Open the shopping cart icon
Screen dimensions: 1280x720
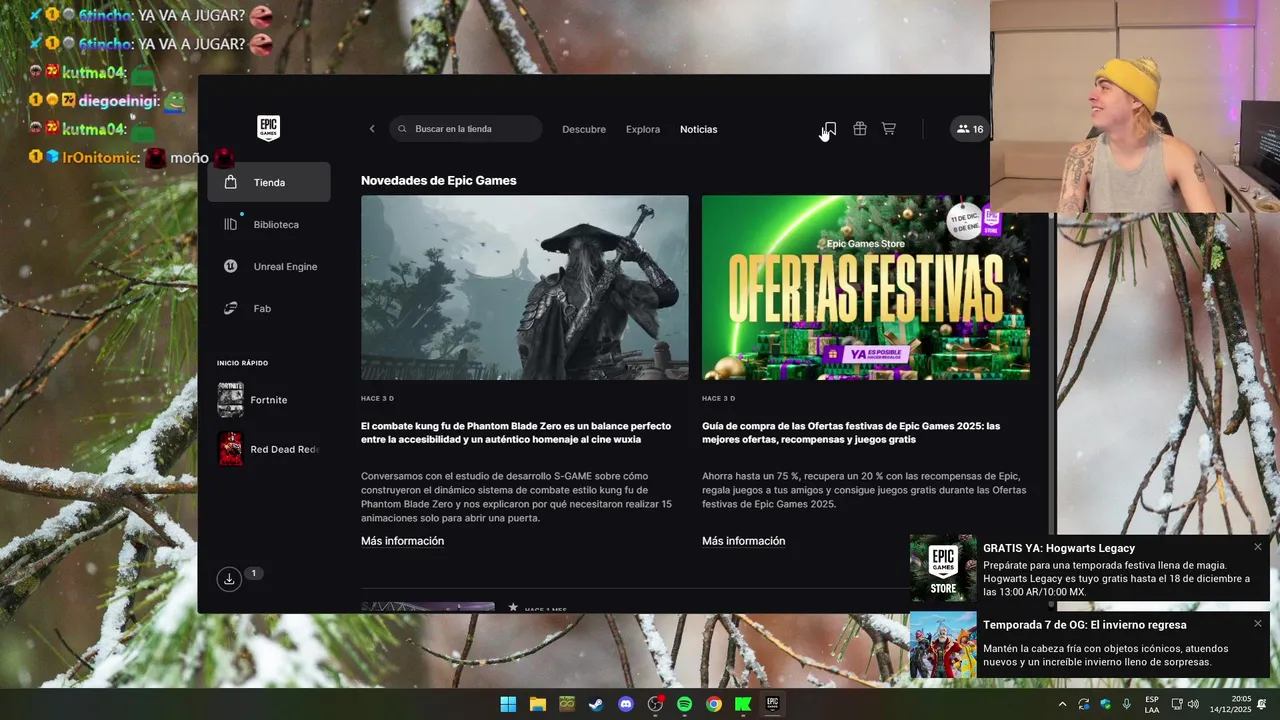[888, 129]
